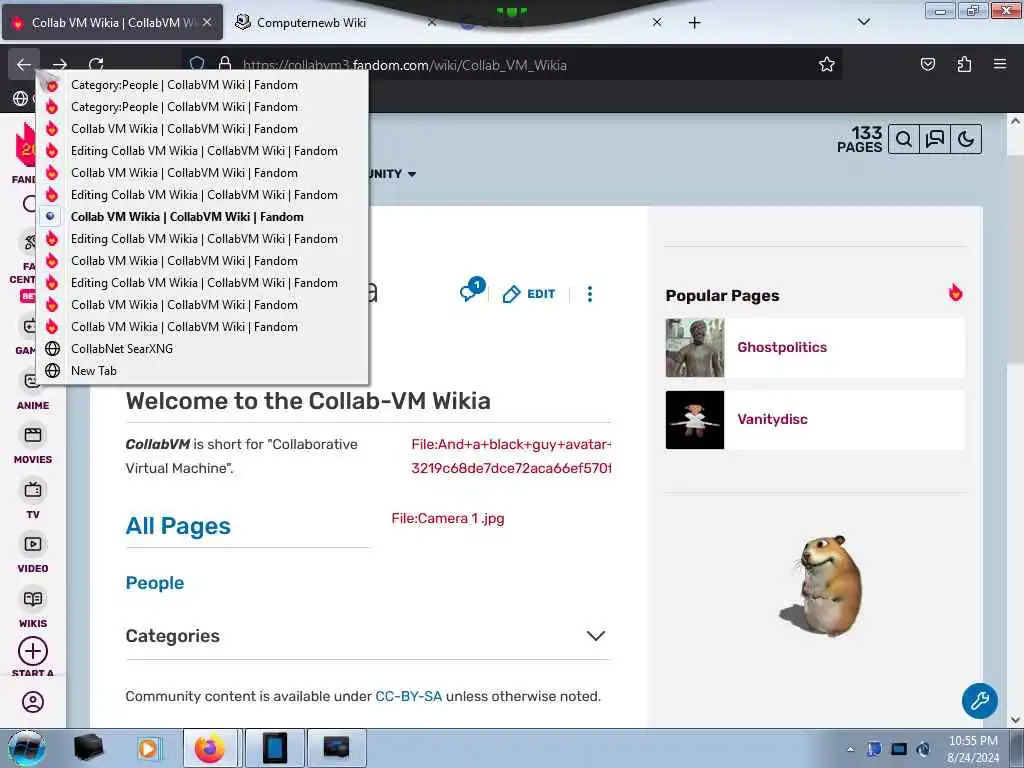Click the flame icon beside Popular Pages
The width and height of the screenshot is (1024, 768).
pos(955,293)
